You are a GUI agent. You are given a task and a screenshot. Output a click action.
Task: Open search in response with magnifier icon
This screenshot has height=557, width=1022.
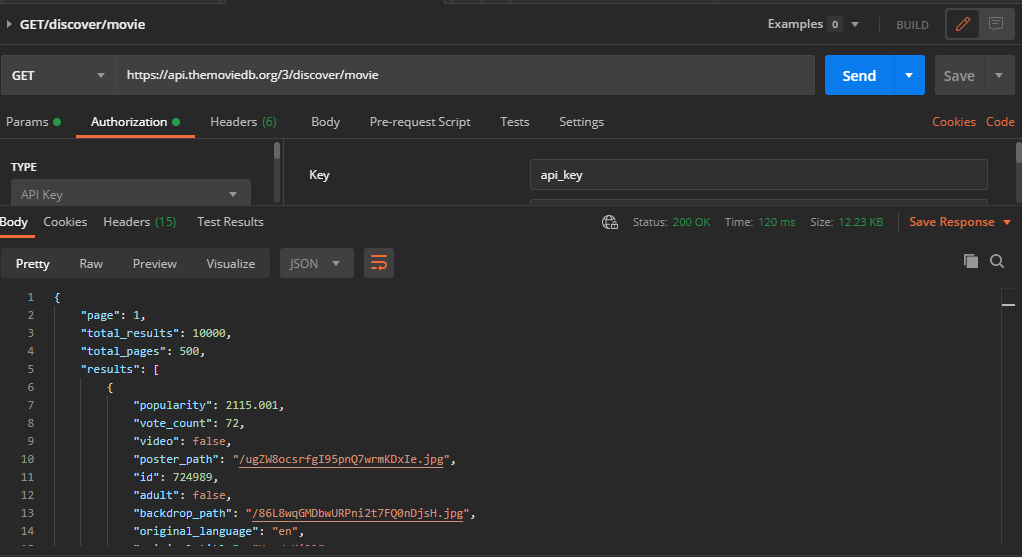tap(997, 261)
